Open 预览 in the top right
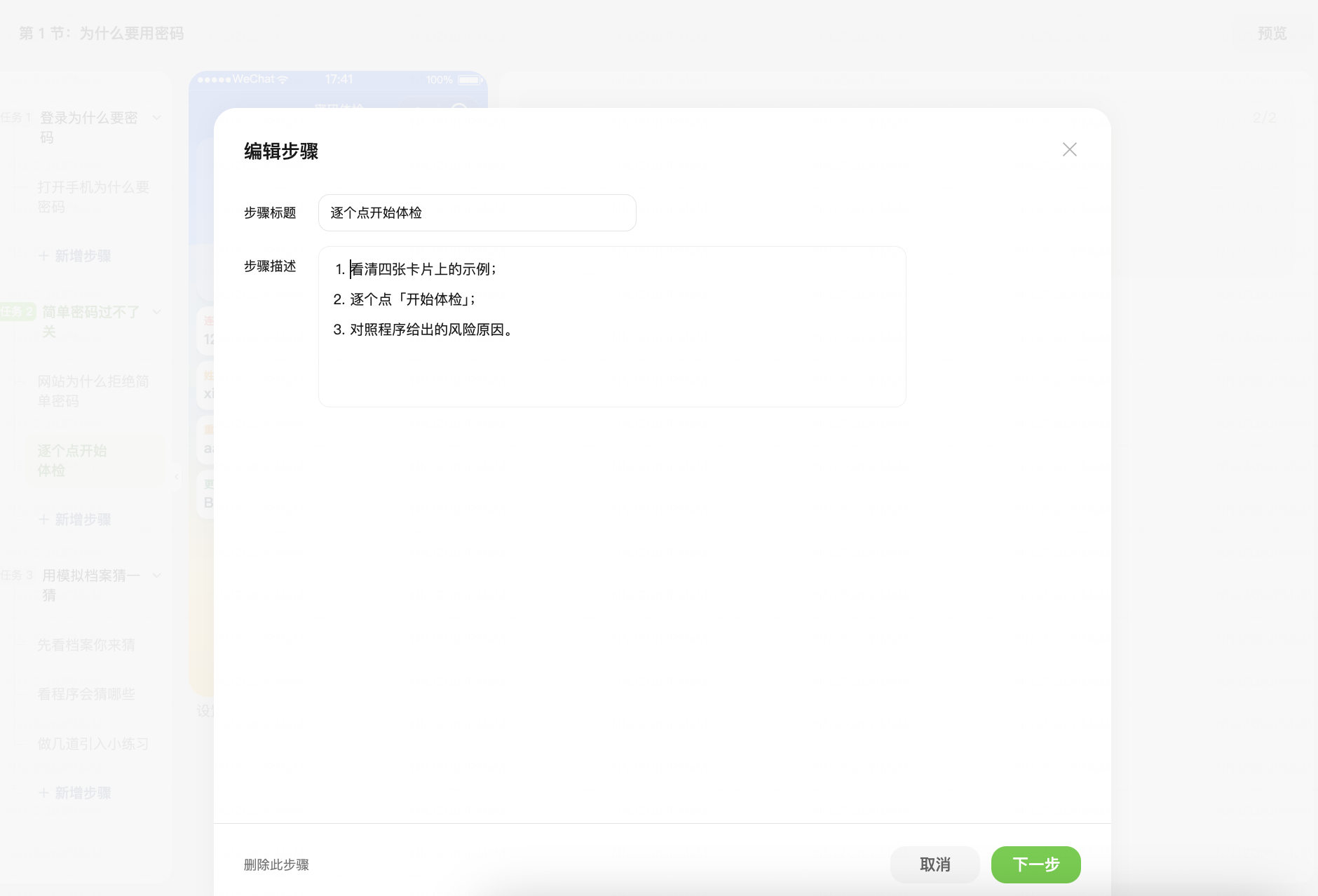This screenshot has width=1318, height=896. [1272, 34]
